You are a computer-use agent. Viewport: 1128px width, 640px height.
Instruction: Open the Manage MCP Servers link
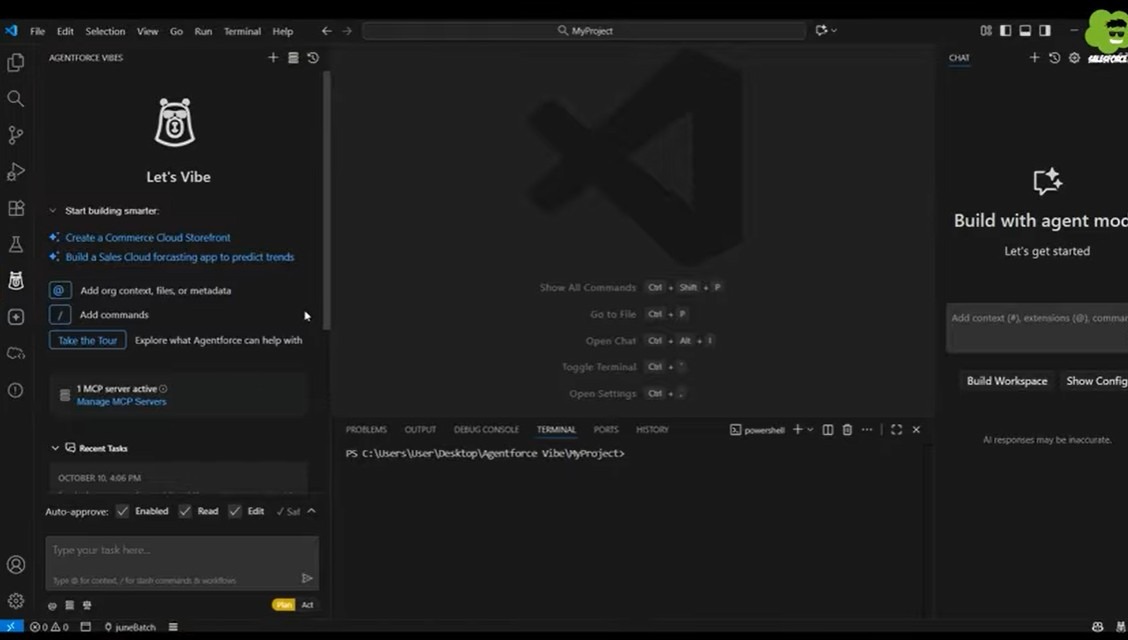[121, 402]
